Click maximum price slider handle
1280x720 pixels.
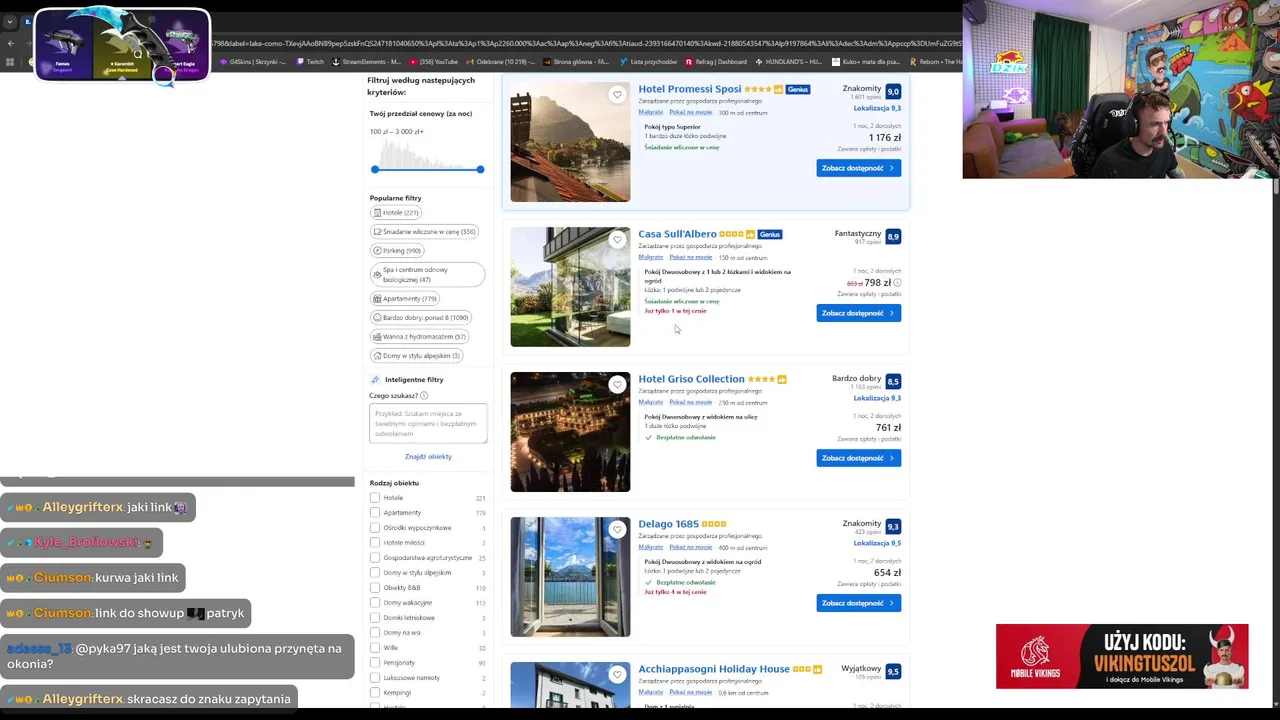(480, 169)
